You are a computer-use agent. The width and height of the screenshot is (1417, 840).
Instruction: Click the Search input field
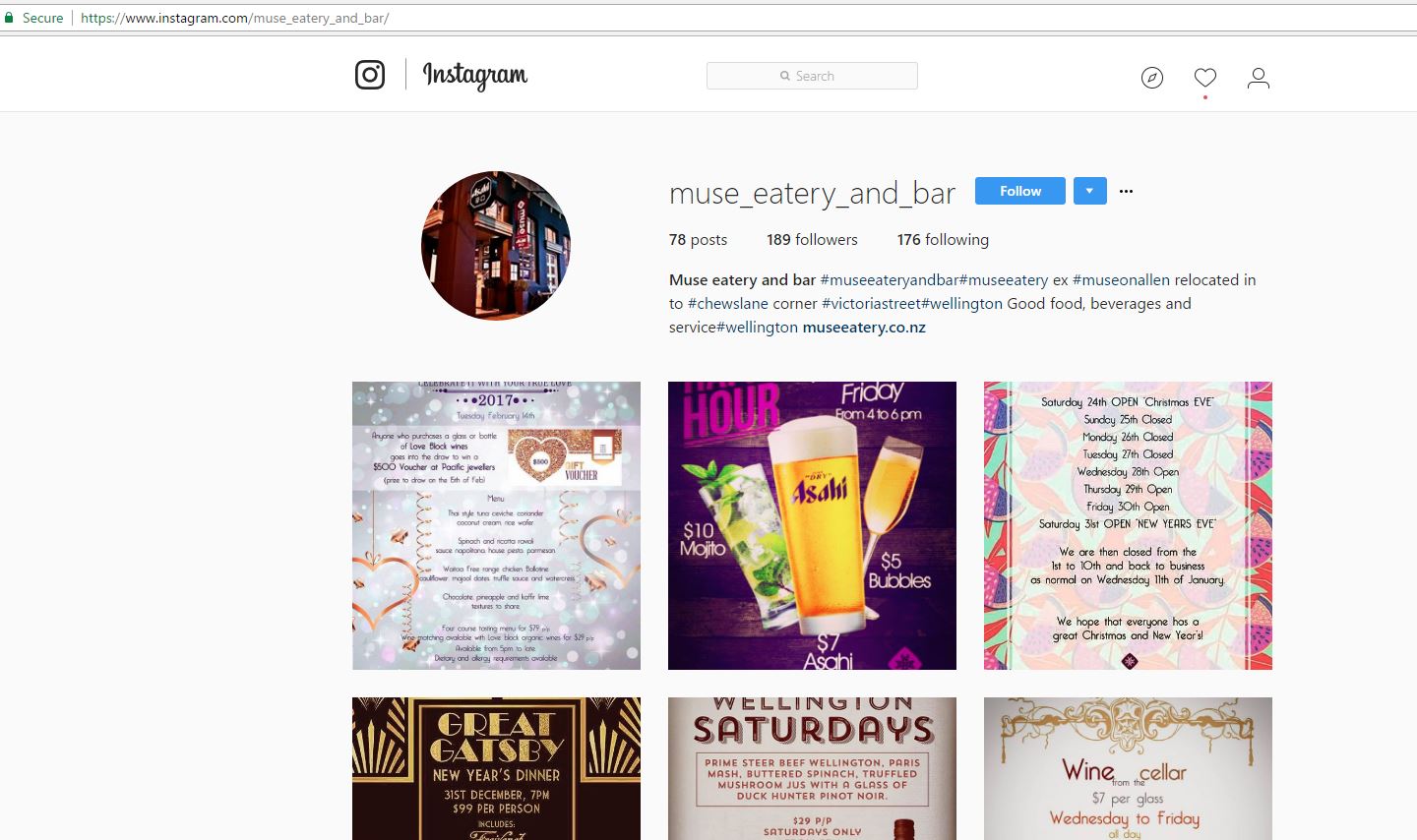pyautogui.click(x=812, y=76)
